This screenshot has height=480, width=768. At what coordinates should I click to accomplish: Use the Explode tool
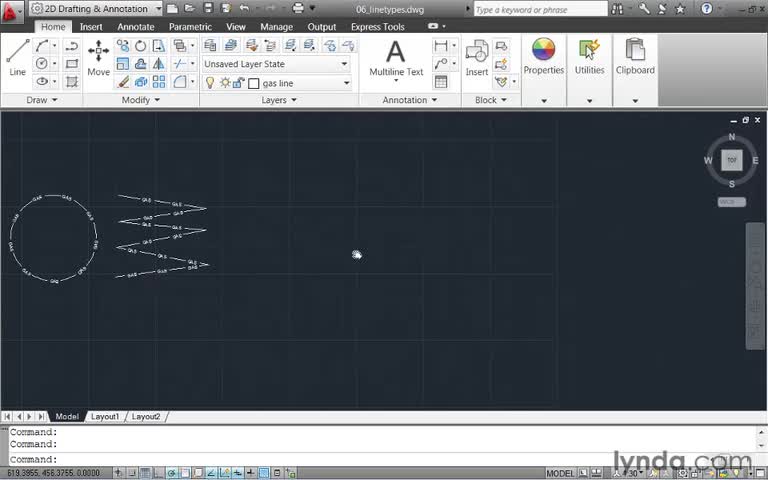coord(141,81)
